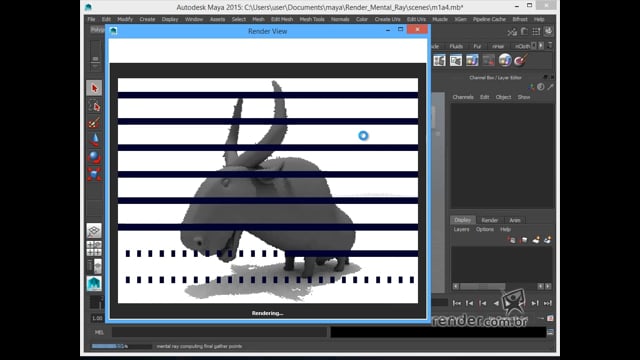
Task: Choose the persp/outliner layout icon
Action: pyautogui.click(x=94, y=266)
